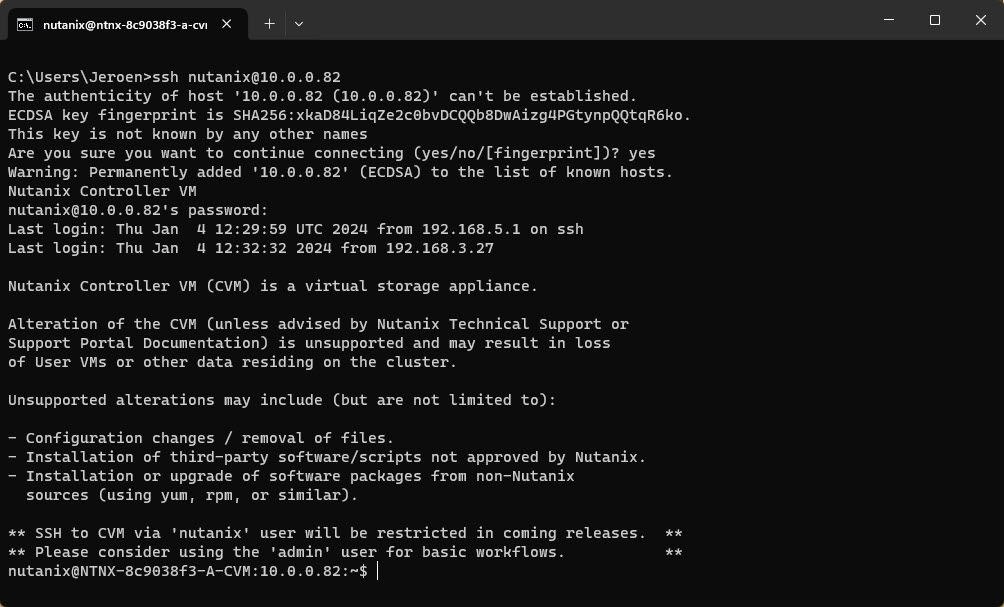
Task: Close the nutanix@ntnx-8c9038f3-a-cvm tab
Action: pos(227,24)
